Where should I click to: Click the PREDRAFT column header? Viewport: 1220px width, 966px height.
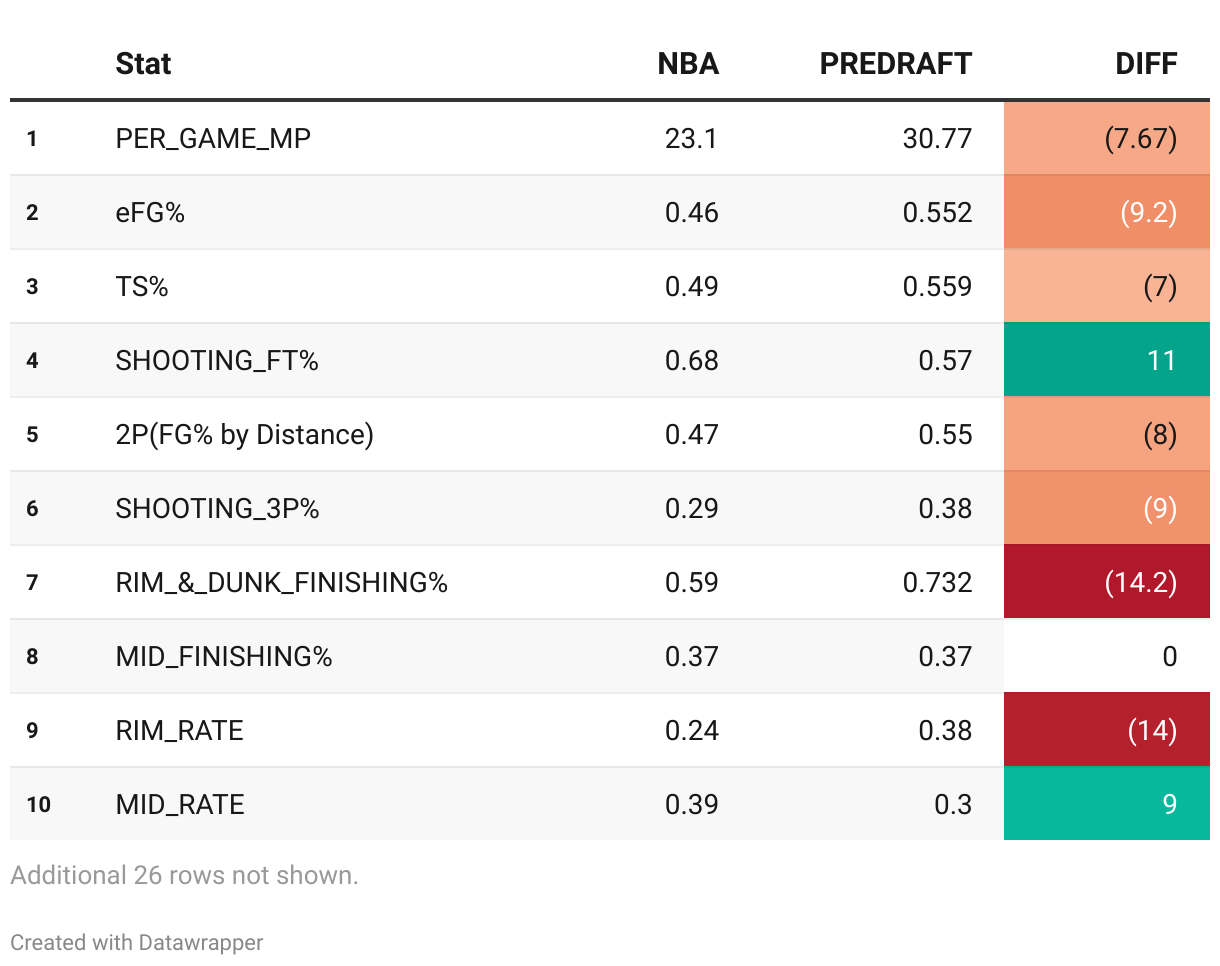click(x=895, y=64)
